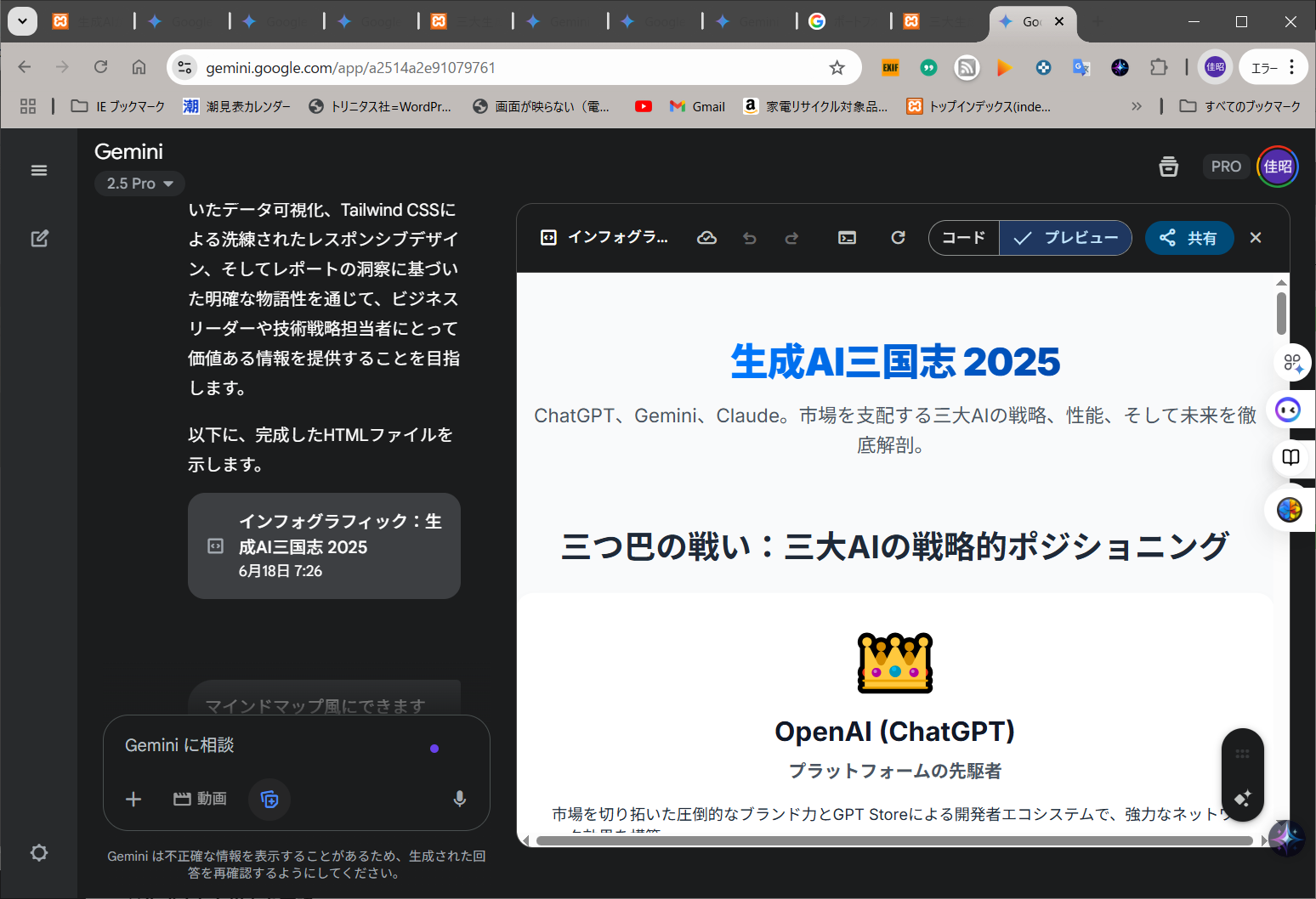Click the address bar URL

pos(350,68)
